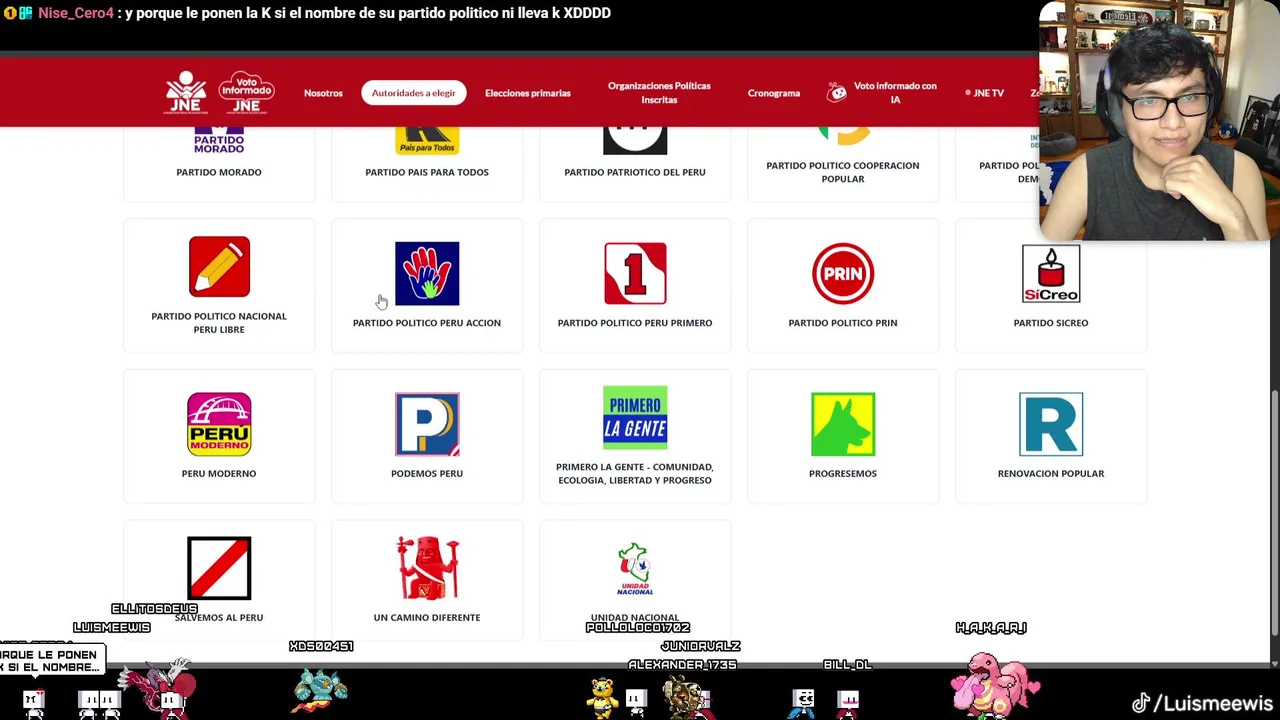Image resolution: width=1280 pixels, height=720 pixels.
Task: Click PROGRESEMOS label
Action: (843, 474)
